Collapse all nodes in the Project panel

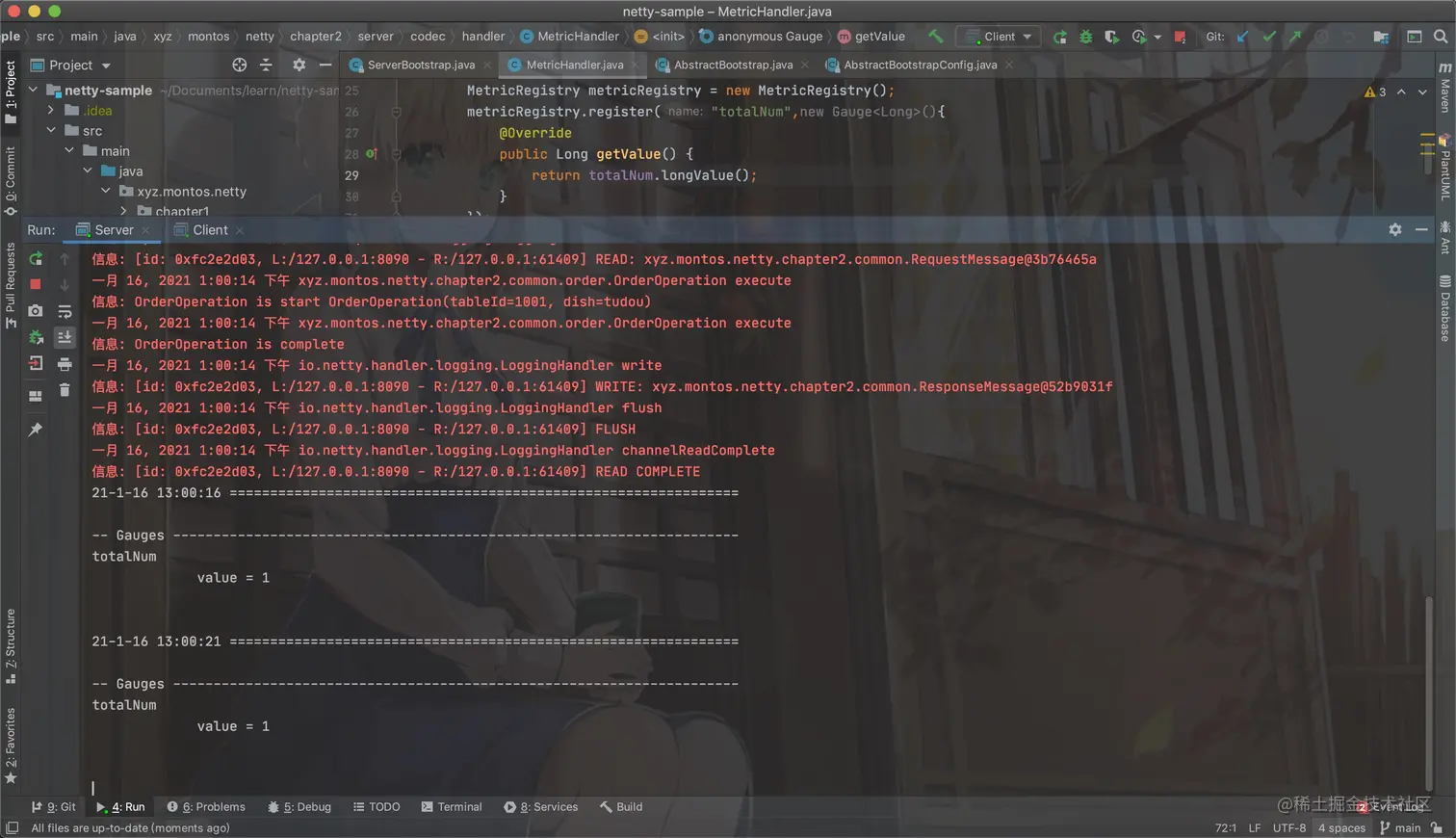[267, 65]
